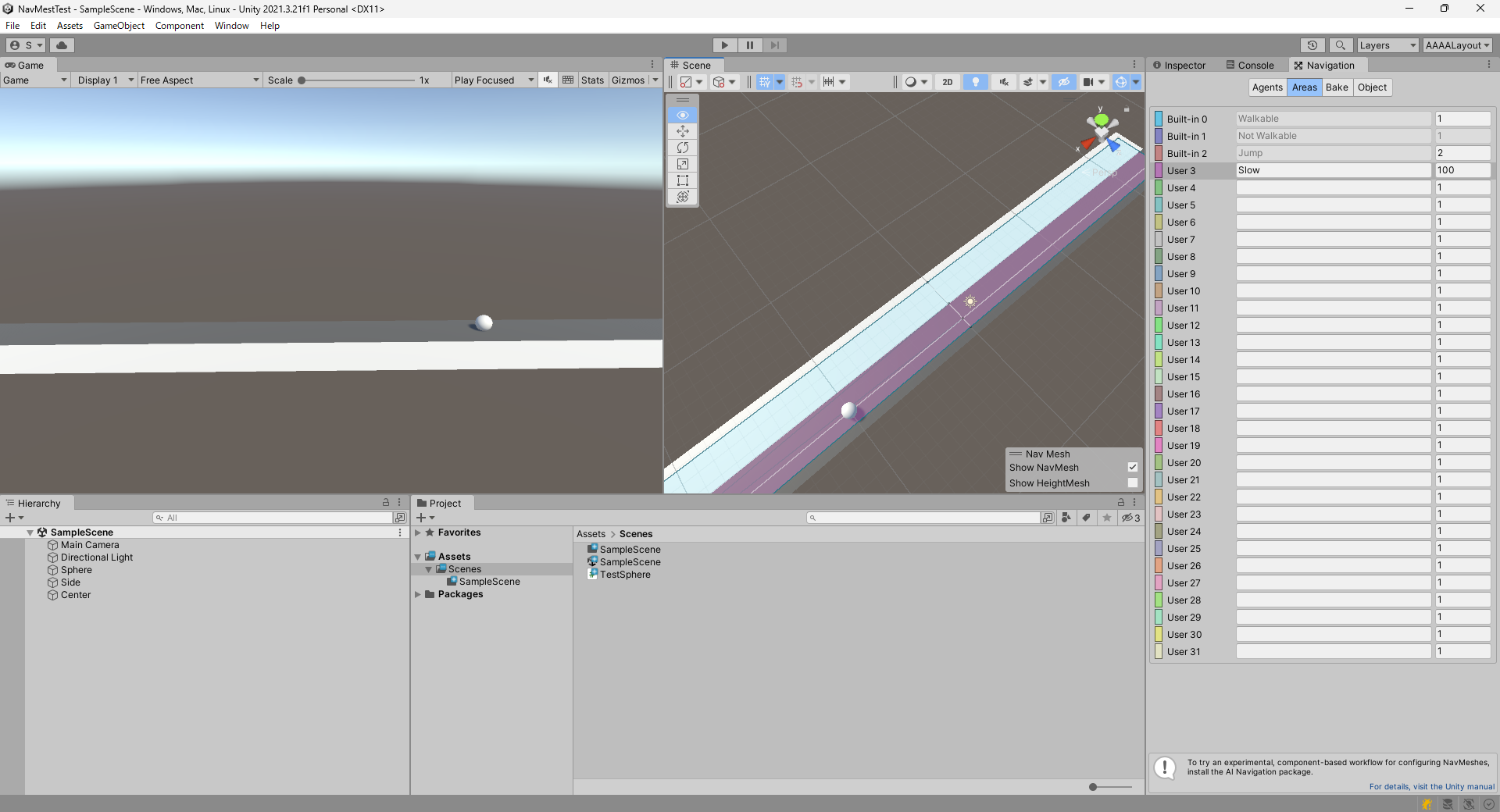This screenshot has height=812, width=1500.
Task: Click the Built-in 0 Walkable color swatch
Action: 1159,119
